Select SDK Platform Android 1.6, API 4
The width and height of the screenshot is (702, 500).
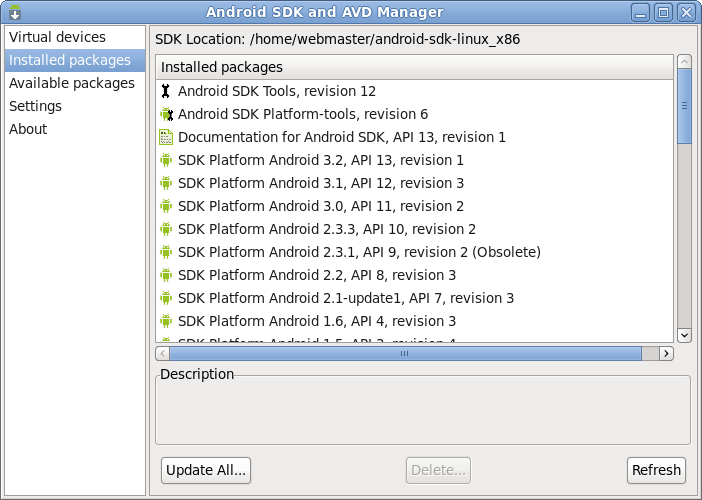tap(415, 321)
